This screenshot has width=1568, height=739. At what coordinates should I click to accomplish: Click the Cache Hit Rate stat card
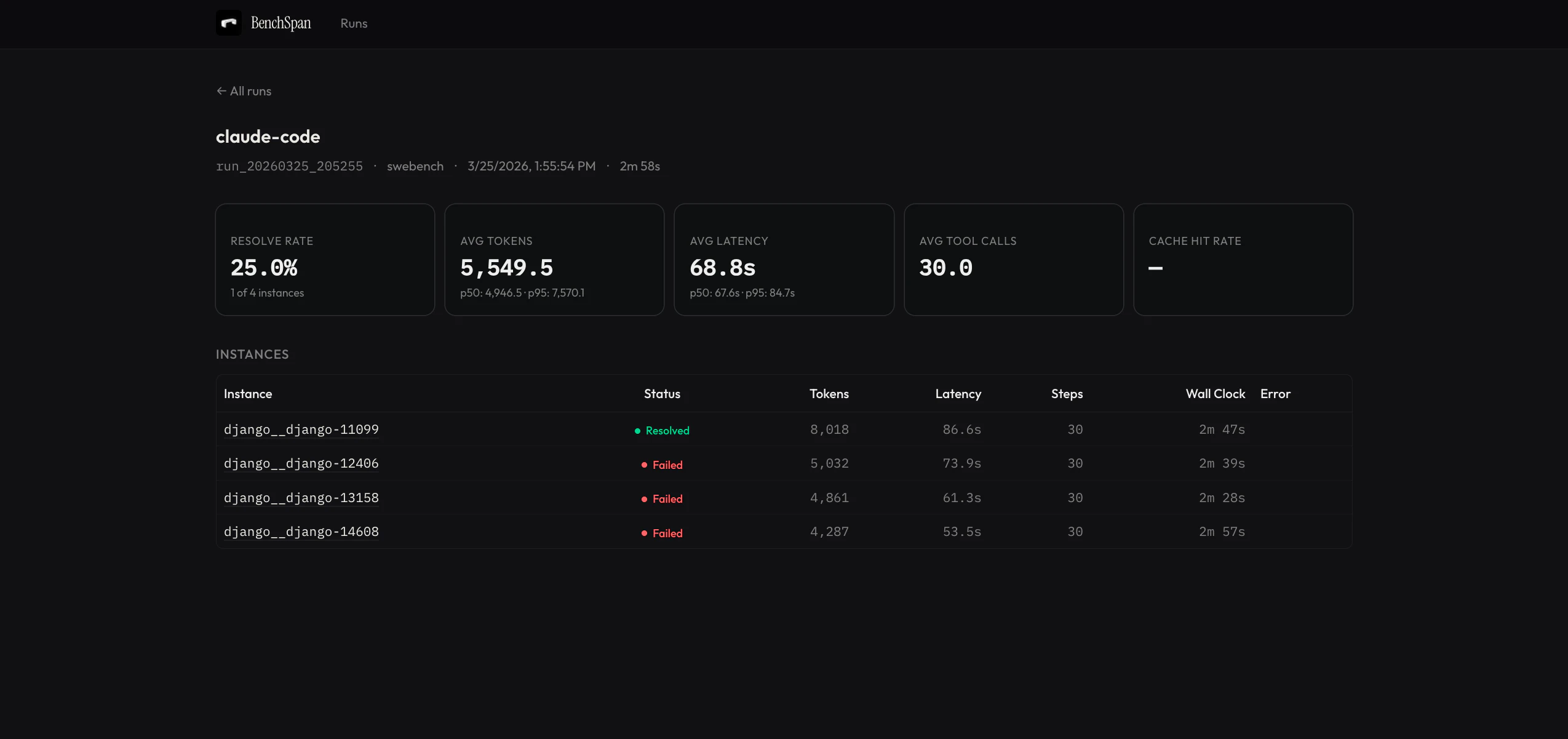[1243, 260]
